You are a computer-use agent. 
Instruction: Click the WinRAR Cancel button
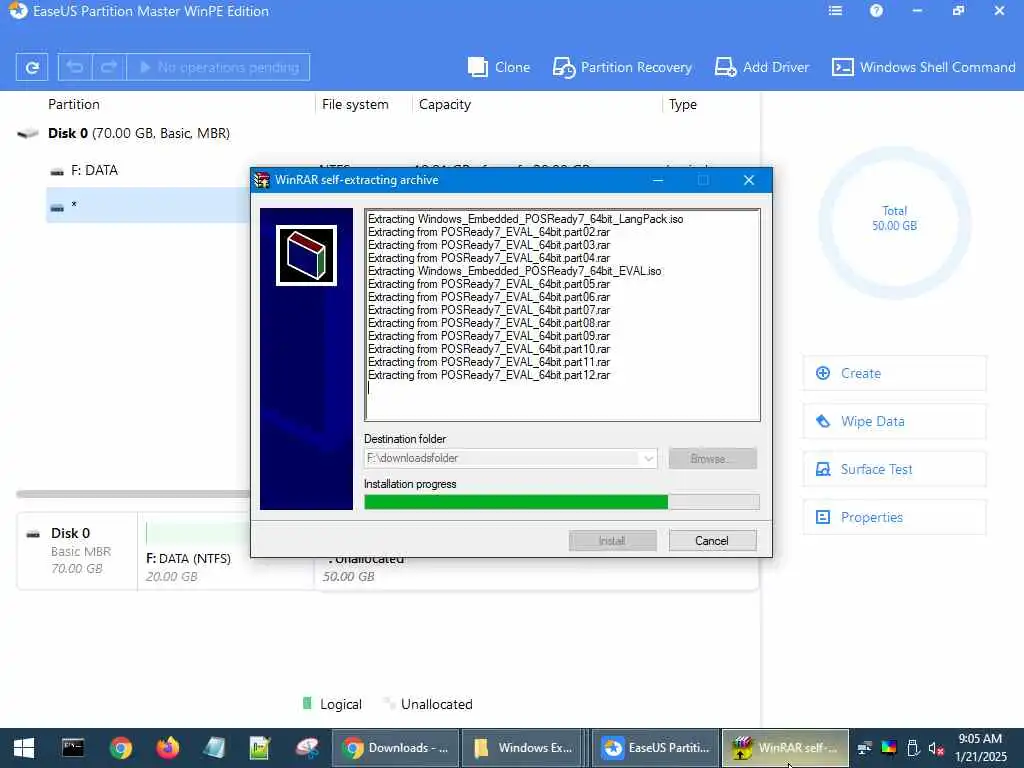712,541
